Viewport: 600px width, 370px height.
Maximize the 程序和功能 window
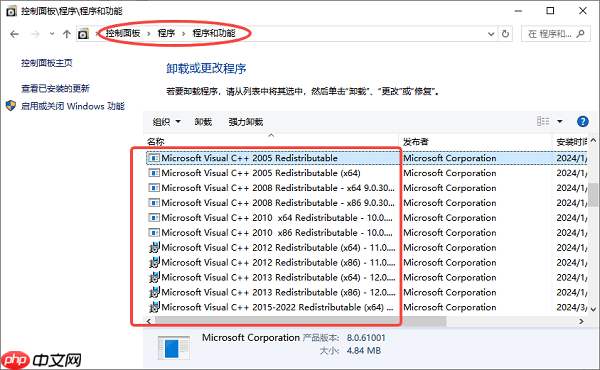[550, 11]
